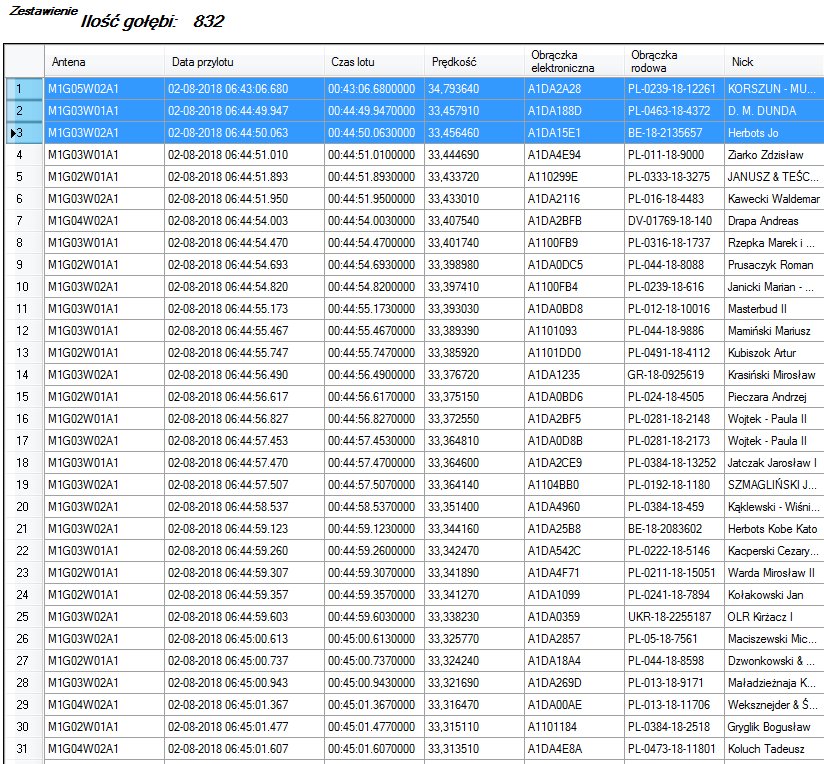Sort by the Antena column header

104,61
